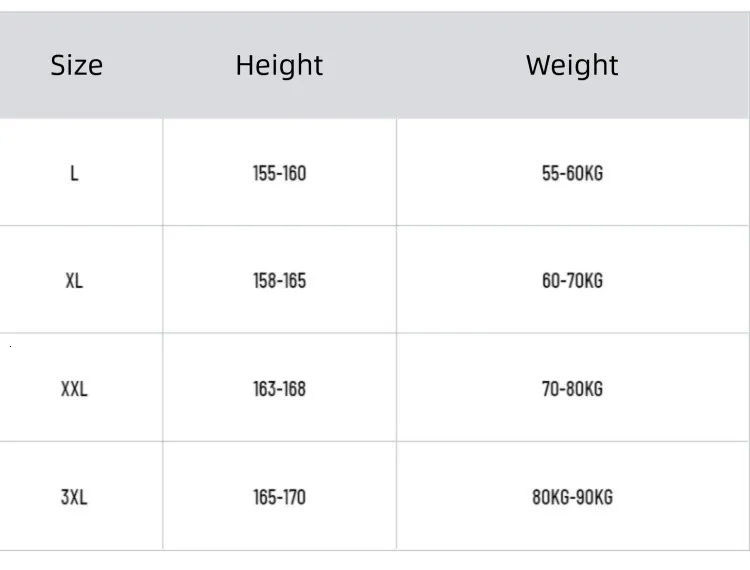The width and height of the screenshot is (750, 570).
Task: Click the 55-60KG weight value
Action: [x=572, y=173]
